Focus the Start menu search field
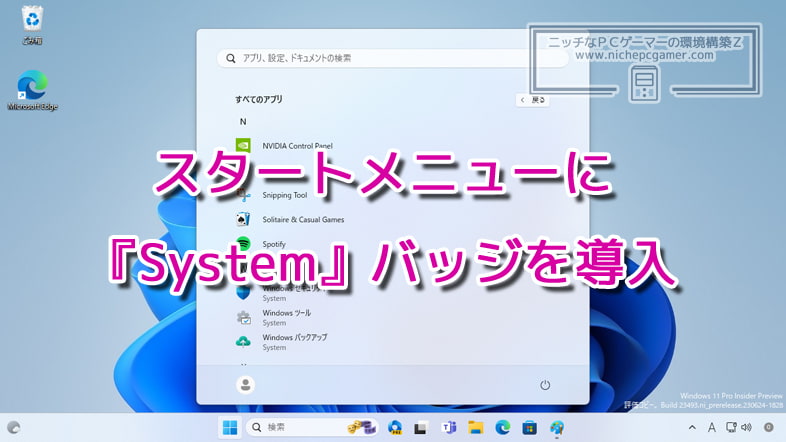This screenshot has height=442, width=786. click(393, 58)
